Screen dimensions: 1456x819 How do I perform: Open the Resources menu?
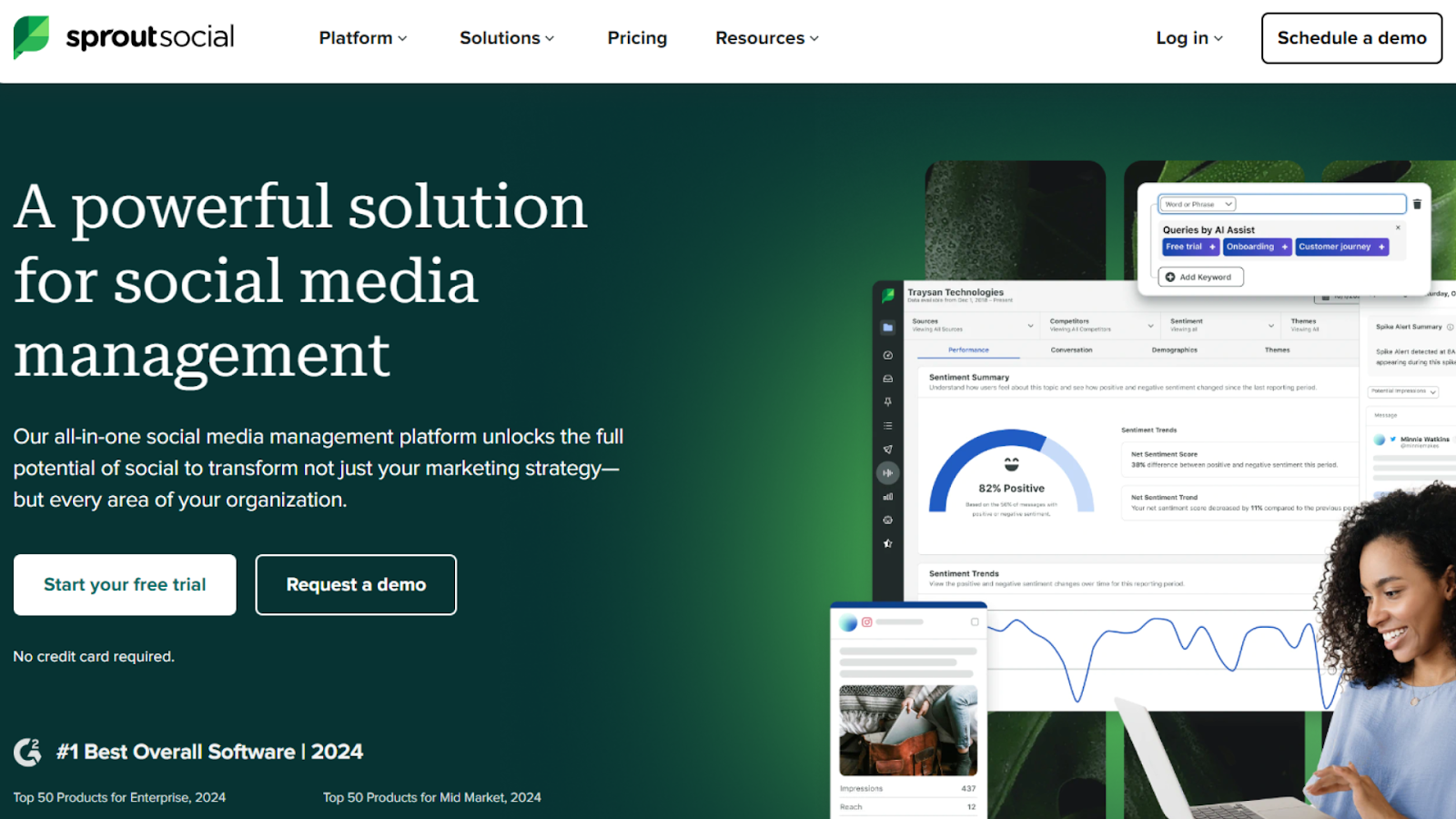click(x=767, y=38)
